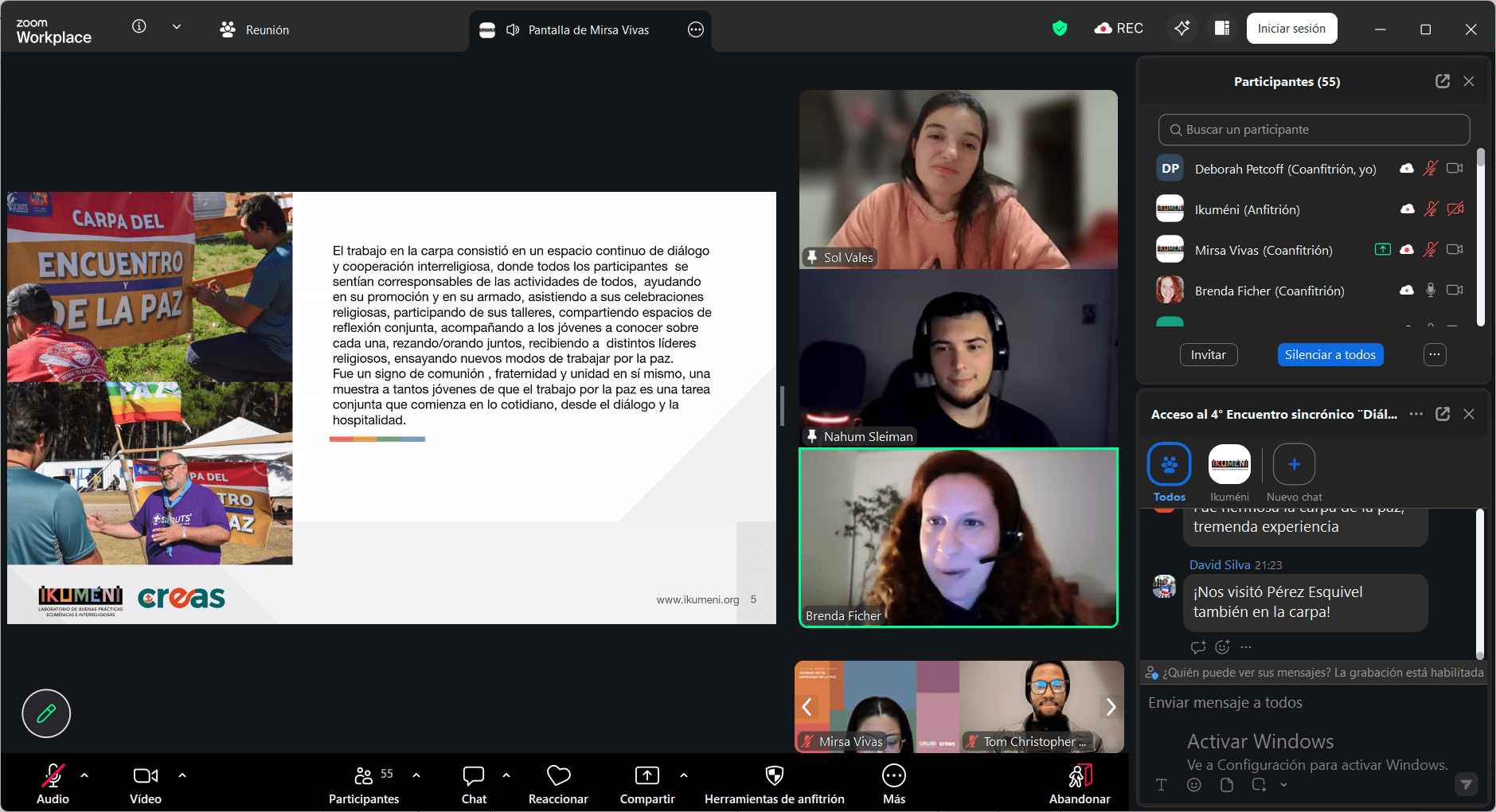Click David Silva's name in chat

(x=1220, y=565)
